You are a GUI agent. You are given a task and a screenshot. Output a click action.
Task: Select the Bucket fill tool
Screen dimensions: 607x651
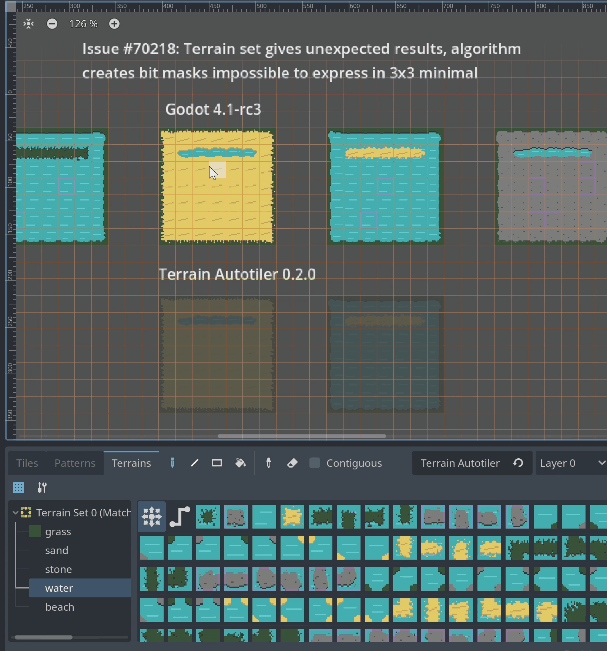[x=240, y=463]
